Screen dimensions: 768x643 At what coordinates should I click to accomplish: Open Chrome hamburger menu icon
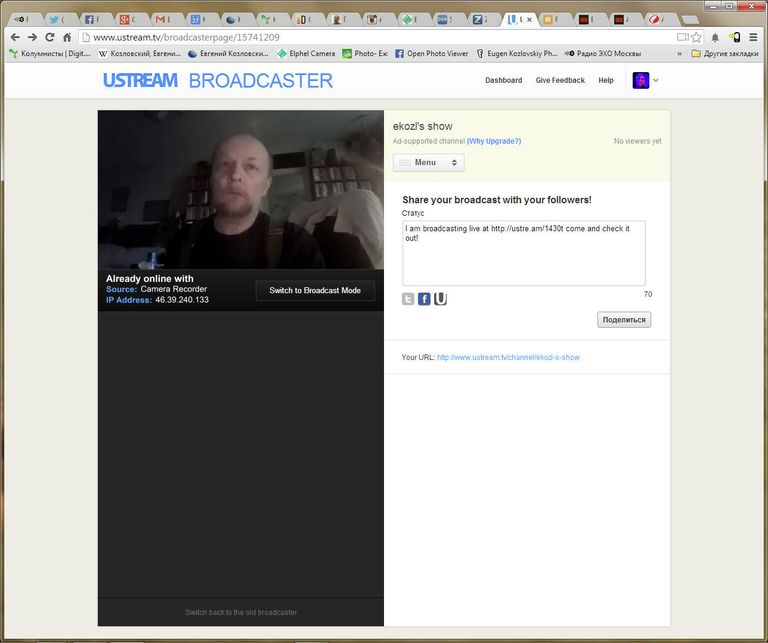tap(753, 37)
